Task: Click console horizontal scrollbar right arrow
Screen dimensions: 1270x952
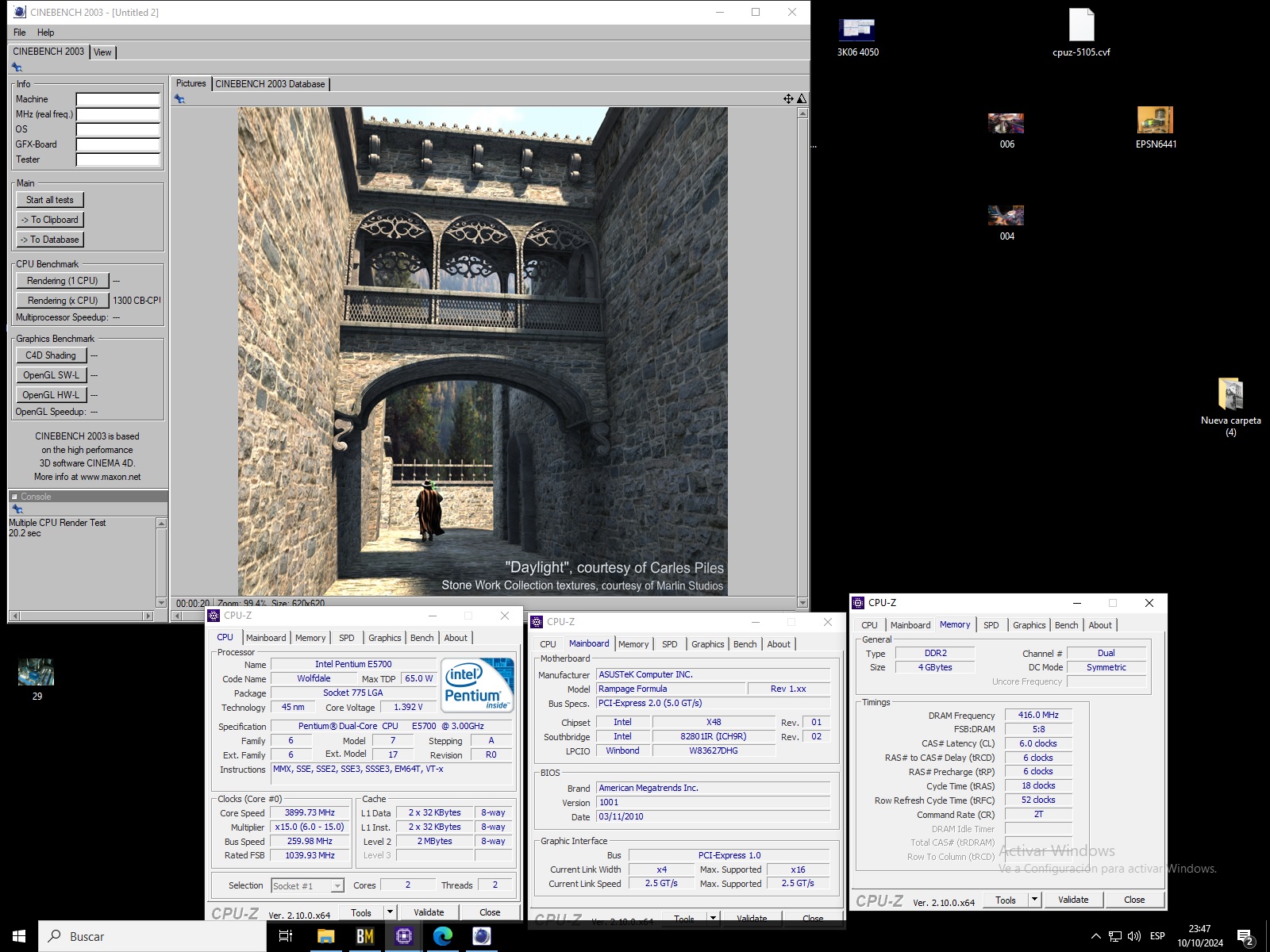Action: coord(148,616)
